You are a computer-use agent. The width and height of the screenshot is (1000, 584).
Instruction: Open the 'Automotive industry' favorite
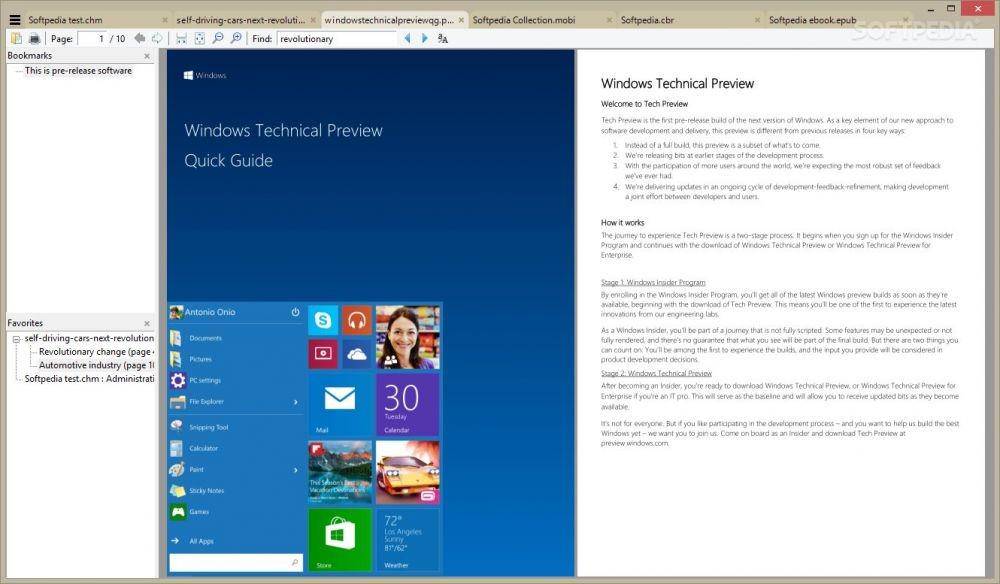[x=96, y=365]
